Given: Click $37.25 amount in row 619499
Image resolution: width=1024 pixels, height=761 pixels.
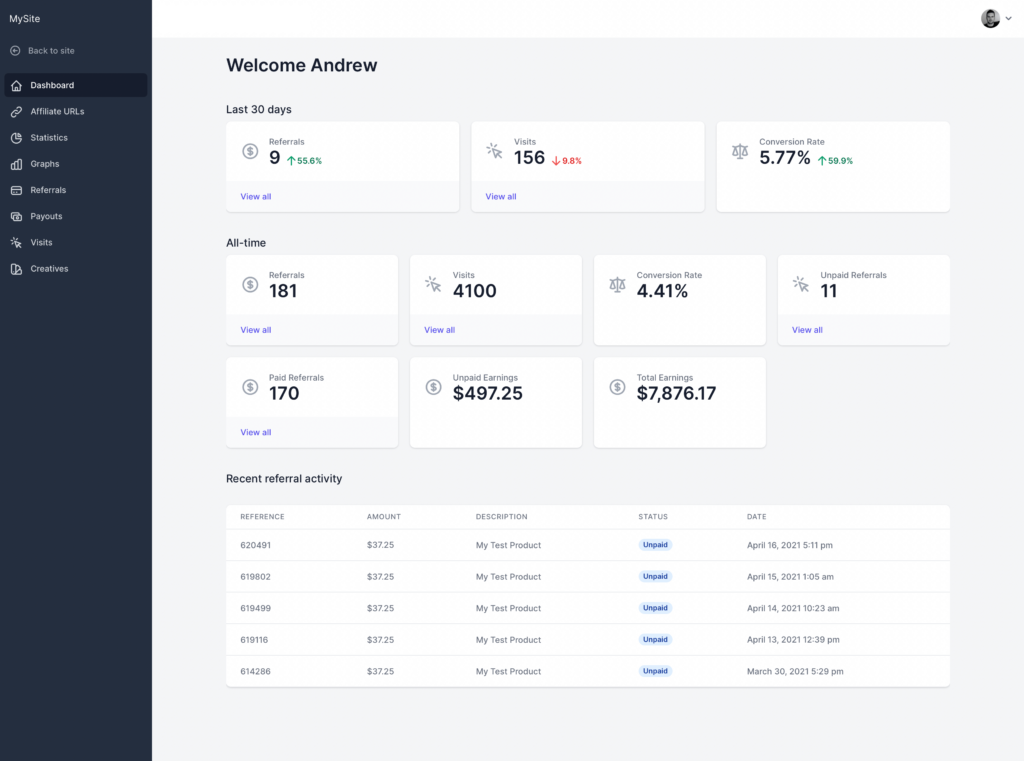Looking at the screenshot, I should [381, 608].
